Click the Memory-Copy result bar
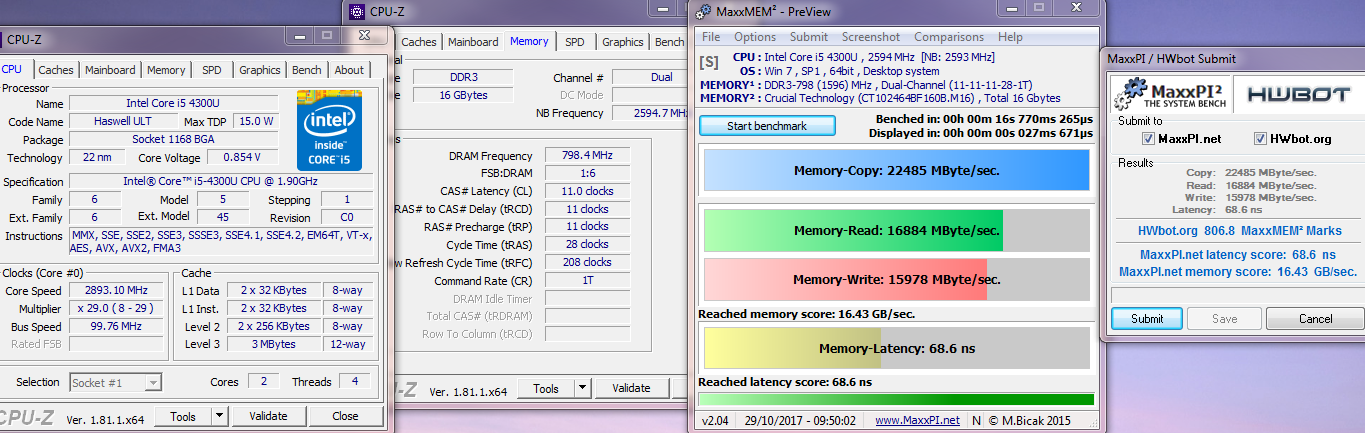The image size is (1365, 433). click(897, 170)
